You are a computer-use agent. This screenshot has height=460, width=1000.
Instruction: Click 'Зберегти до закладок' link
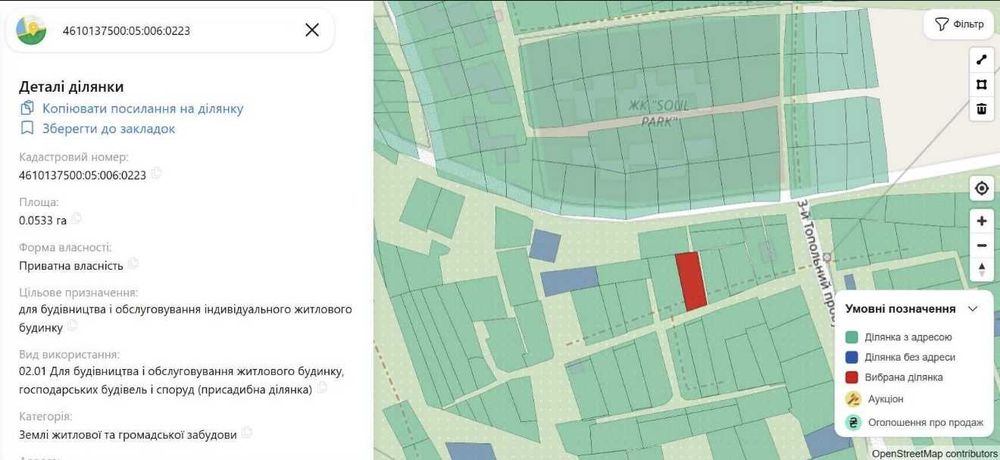click(108, 129)
